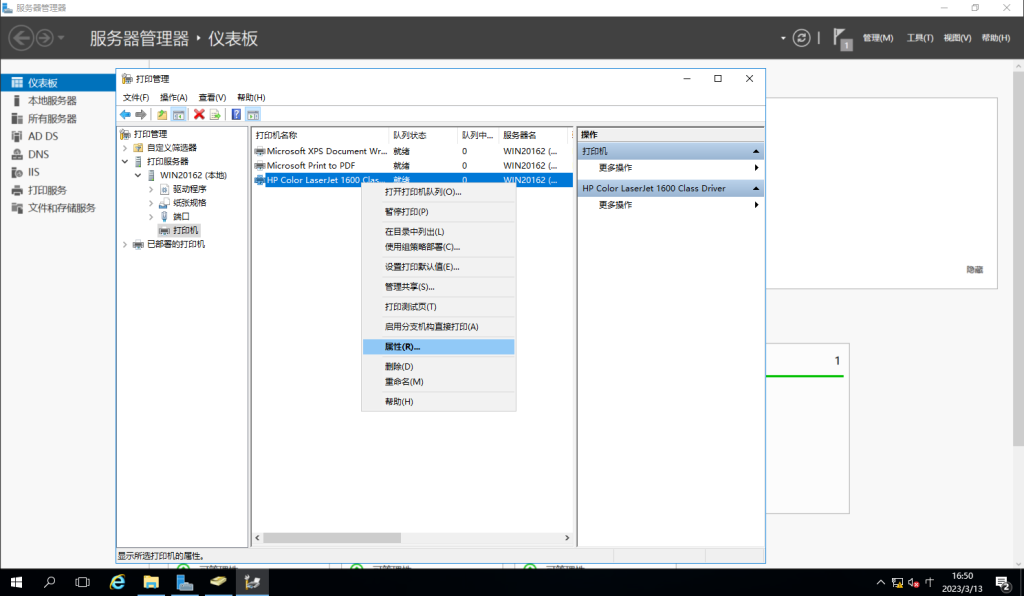Sort by the 队列状态 column header
Screen dimensions: 1024x596
[x=423, y=135]
